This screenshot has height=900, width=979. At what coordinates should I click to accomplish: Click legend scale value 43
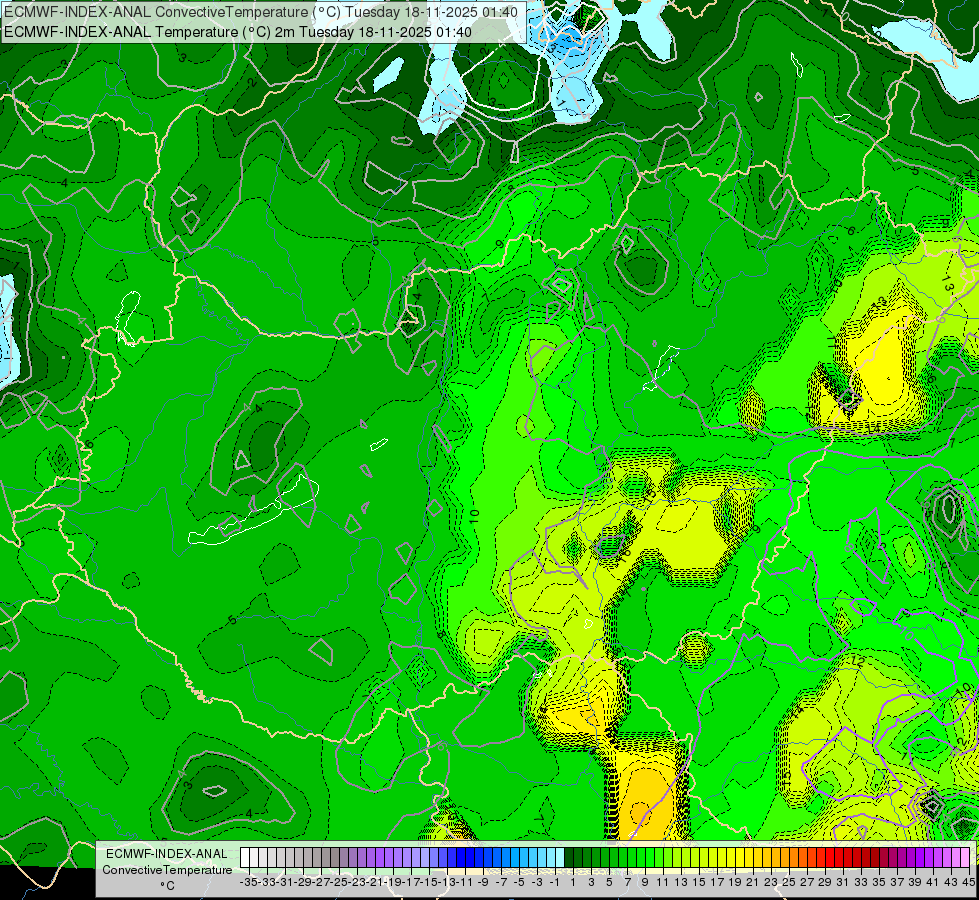point(950,882)
